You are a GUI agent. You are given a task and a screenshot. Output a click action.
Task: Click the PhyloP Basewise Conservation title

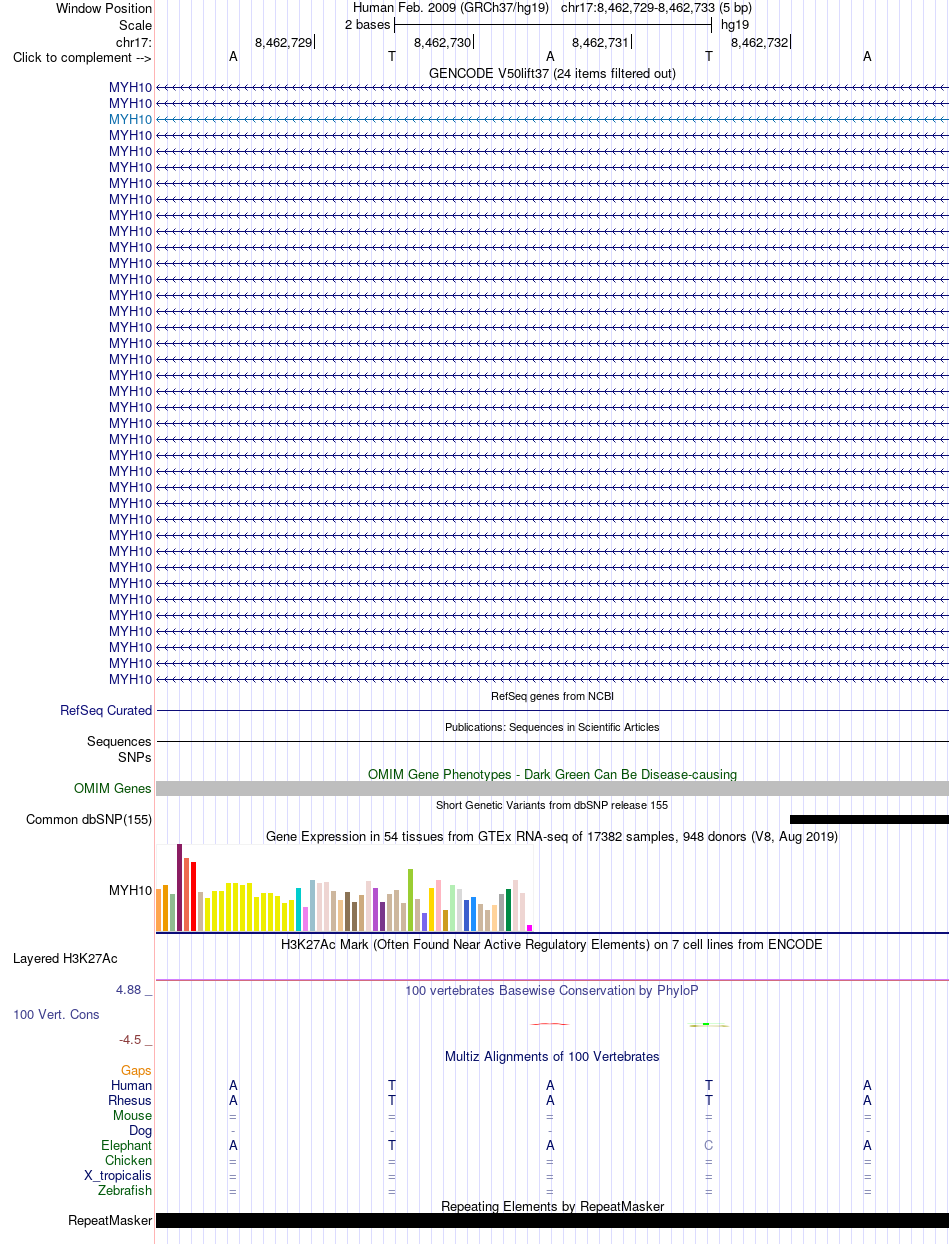(x=552, y=990)
